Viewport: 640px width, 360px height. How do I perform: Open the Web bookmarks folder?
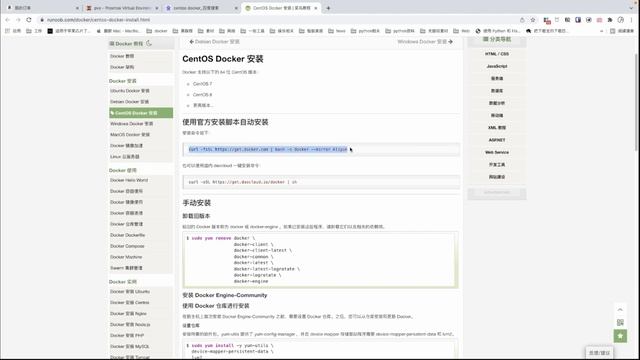click(x=461, y=31)
